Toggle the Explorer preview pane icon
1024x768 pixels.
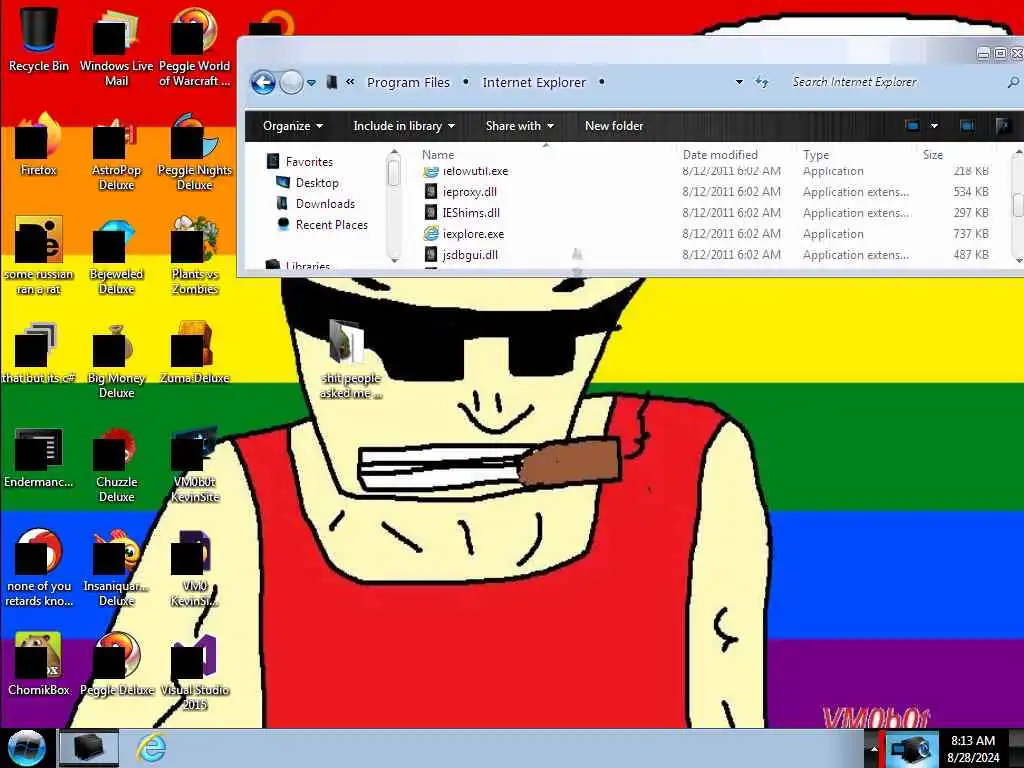pos(967,125)
